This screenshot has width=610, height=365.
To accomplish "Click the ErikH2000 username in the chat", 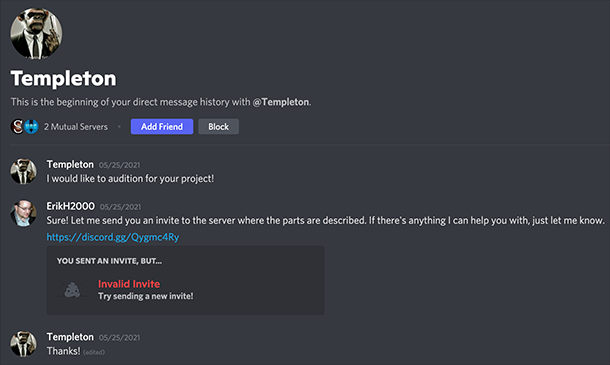I will click(70, 206).
